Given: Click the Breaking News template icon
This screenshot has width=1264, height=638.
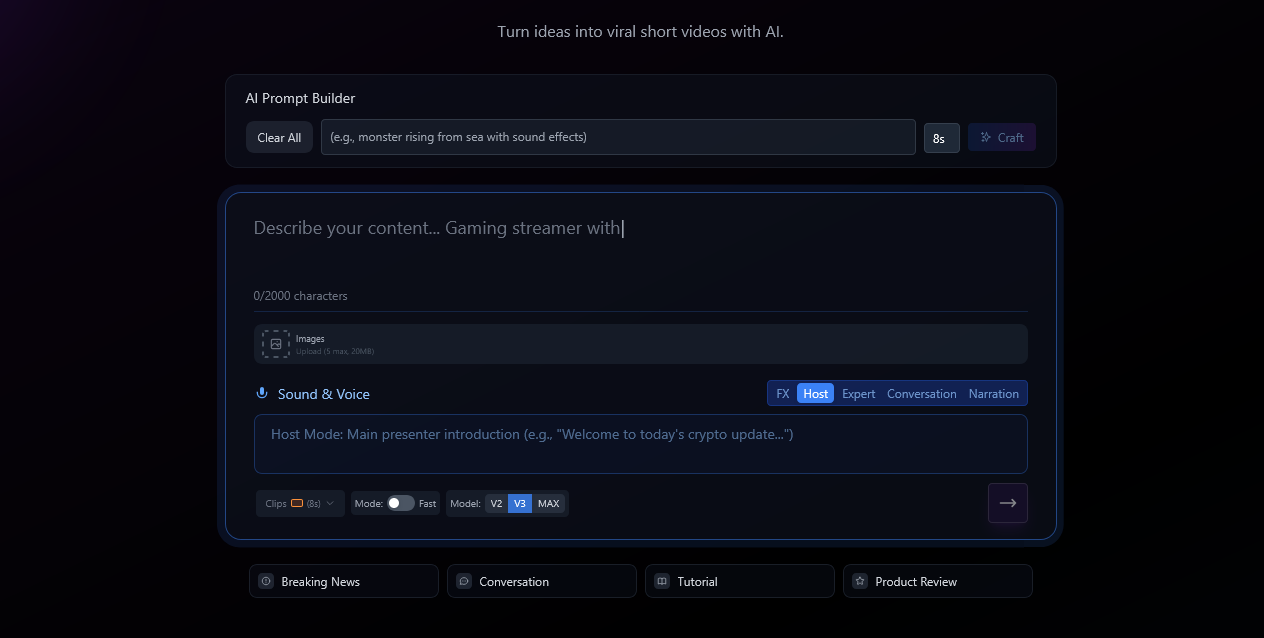Looking at the screenshot, I should pyautogui.click(x=266, y=581).
